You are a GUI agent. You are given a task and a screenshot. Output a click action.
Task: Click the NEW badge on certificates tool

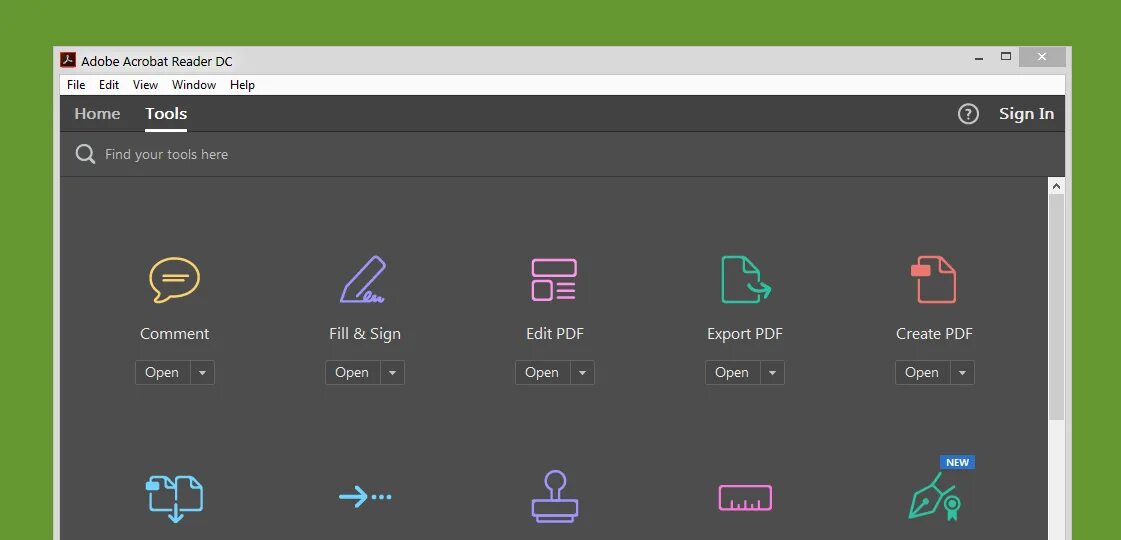click(x=957, y=462)
